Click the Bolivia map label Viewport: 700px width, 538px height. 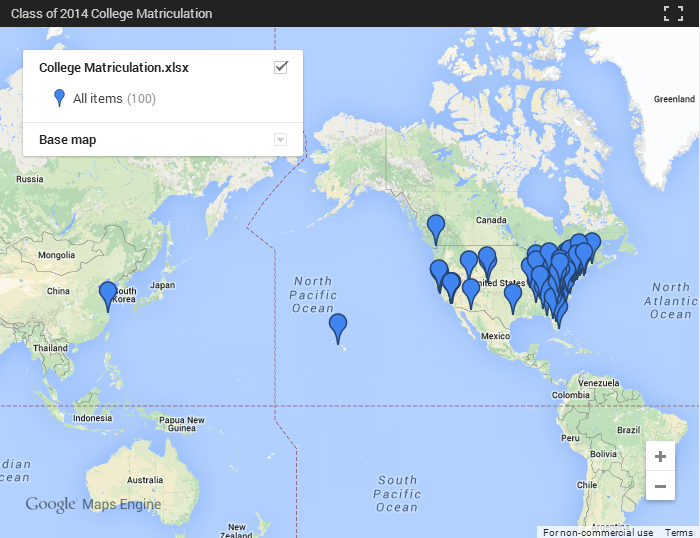point(603,454)
